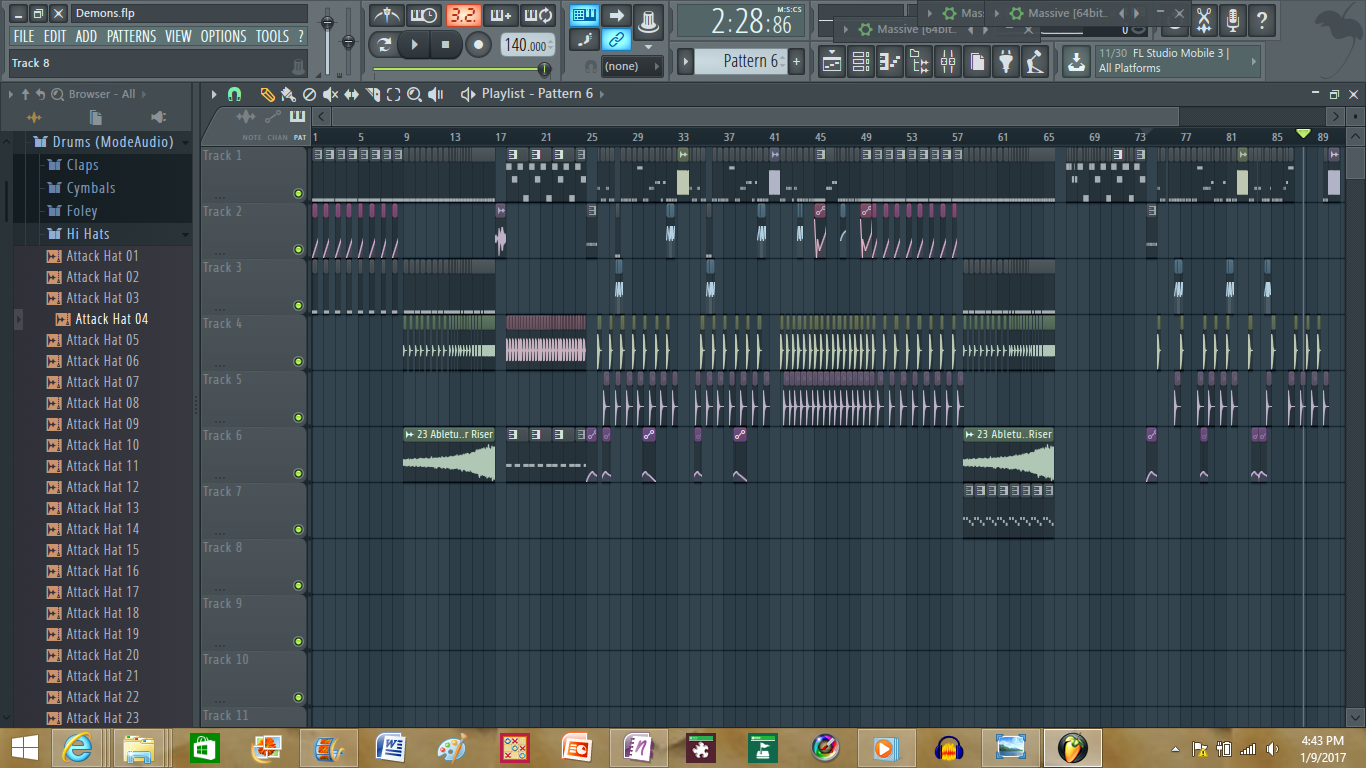Open the Channel rack view icon
Screen dimensions: 1366x768
pyautogui.click(x=861, y=62)
